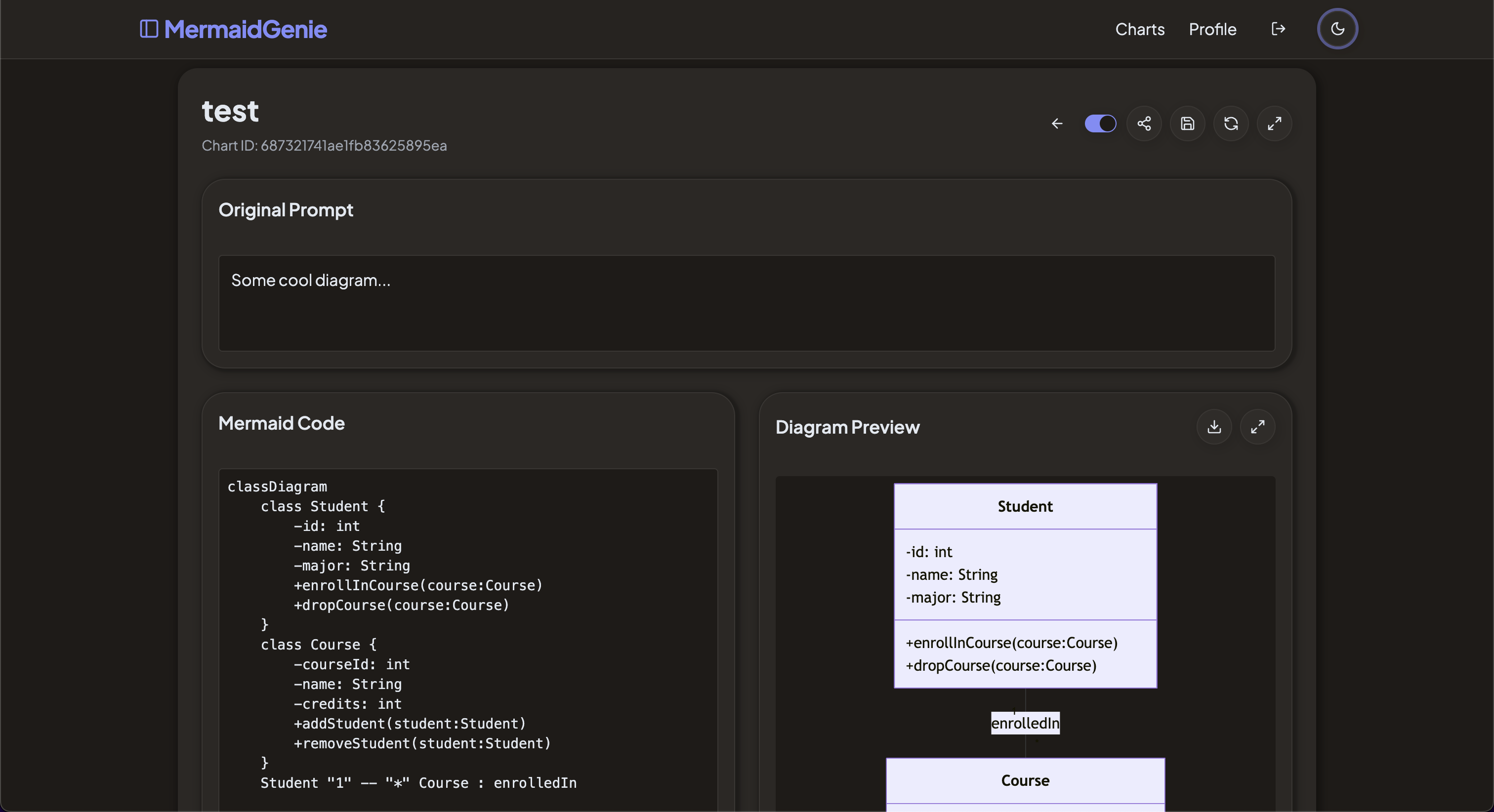Viewport: 1494px width, 812px height.
Task: Open the MermaidGenie home link
Action: point(246,29)
